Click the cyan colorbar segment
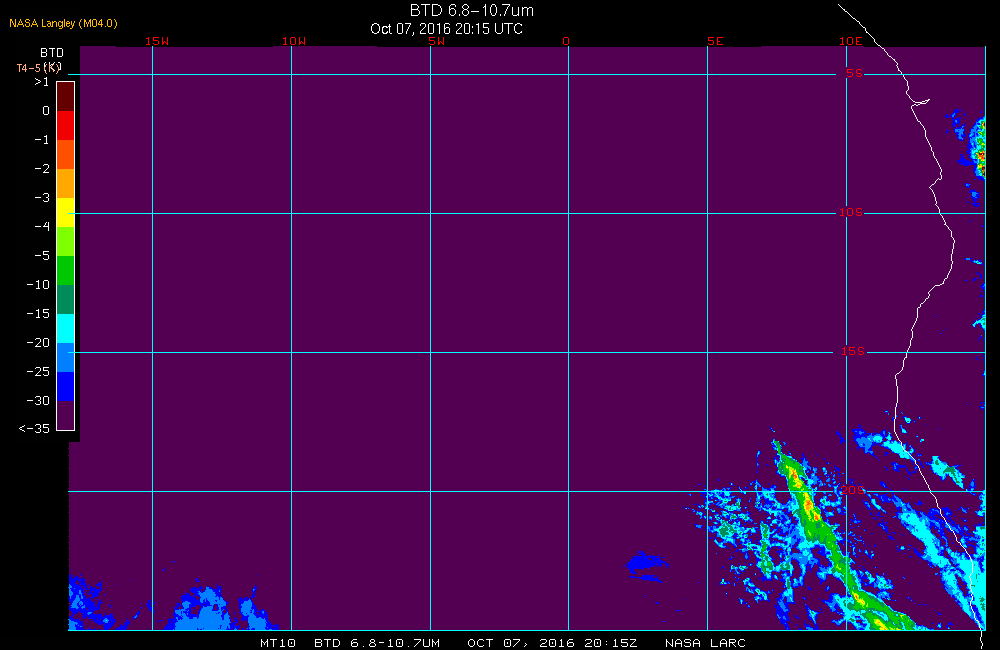 coord(66,329)
